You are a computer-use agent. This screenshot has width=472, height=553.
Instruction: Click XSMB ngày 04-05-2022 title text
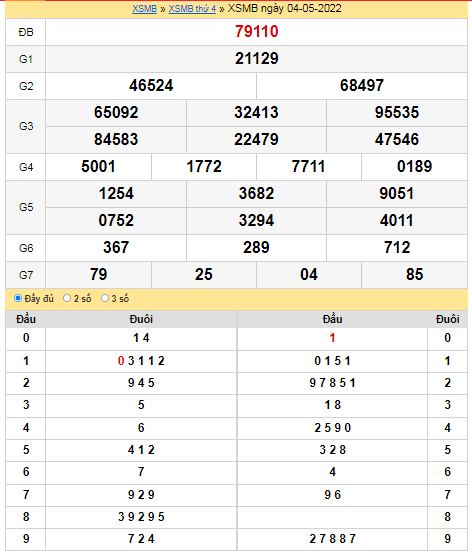284,8
